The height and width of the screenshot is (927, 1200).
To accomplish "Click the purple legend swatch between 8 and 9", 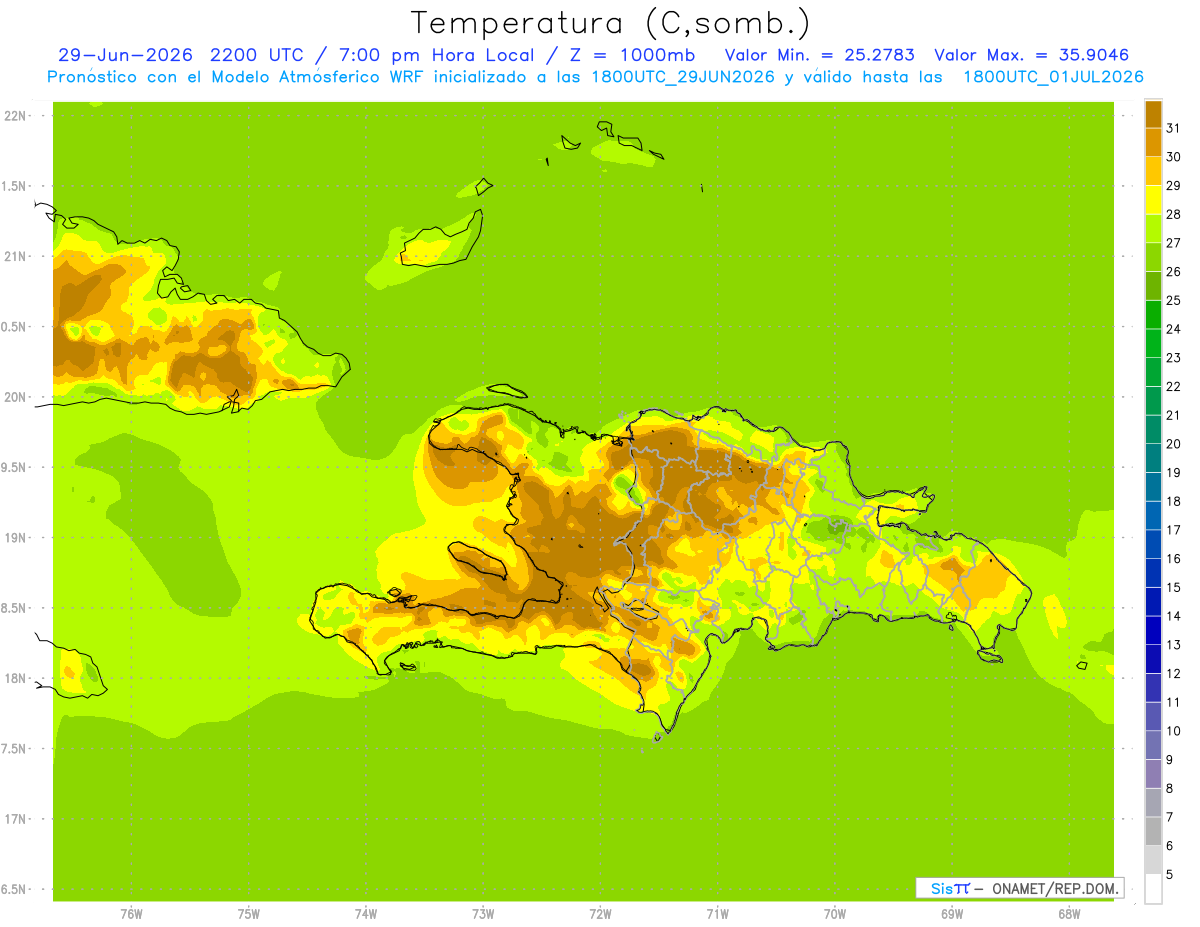I will tap(1153, 774).
